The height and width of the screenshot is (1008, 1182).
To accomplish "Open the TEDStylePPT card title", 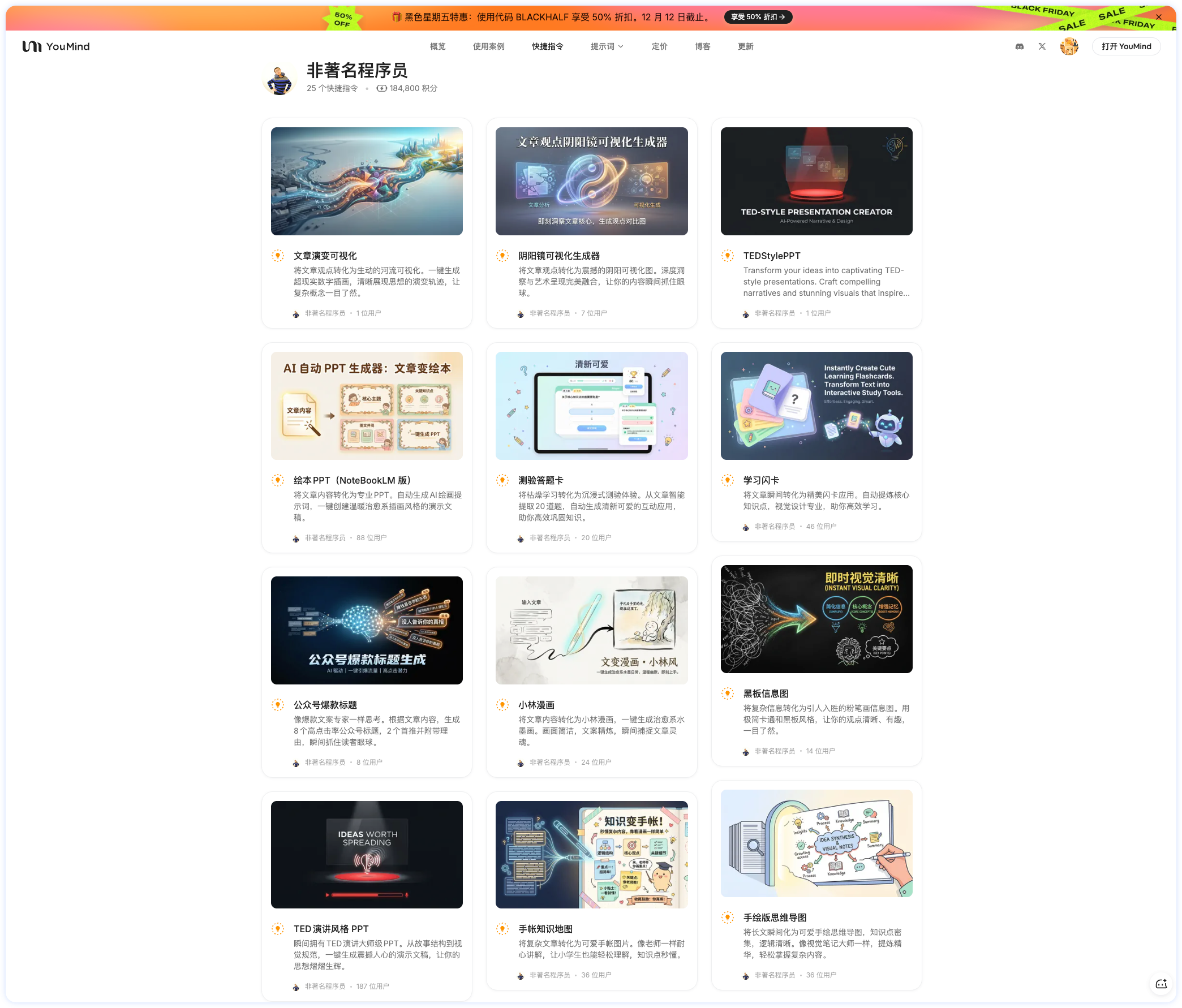I will (x=771, y=256).
